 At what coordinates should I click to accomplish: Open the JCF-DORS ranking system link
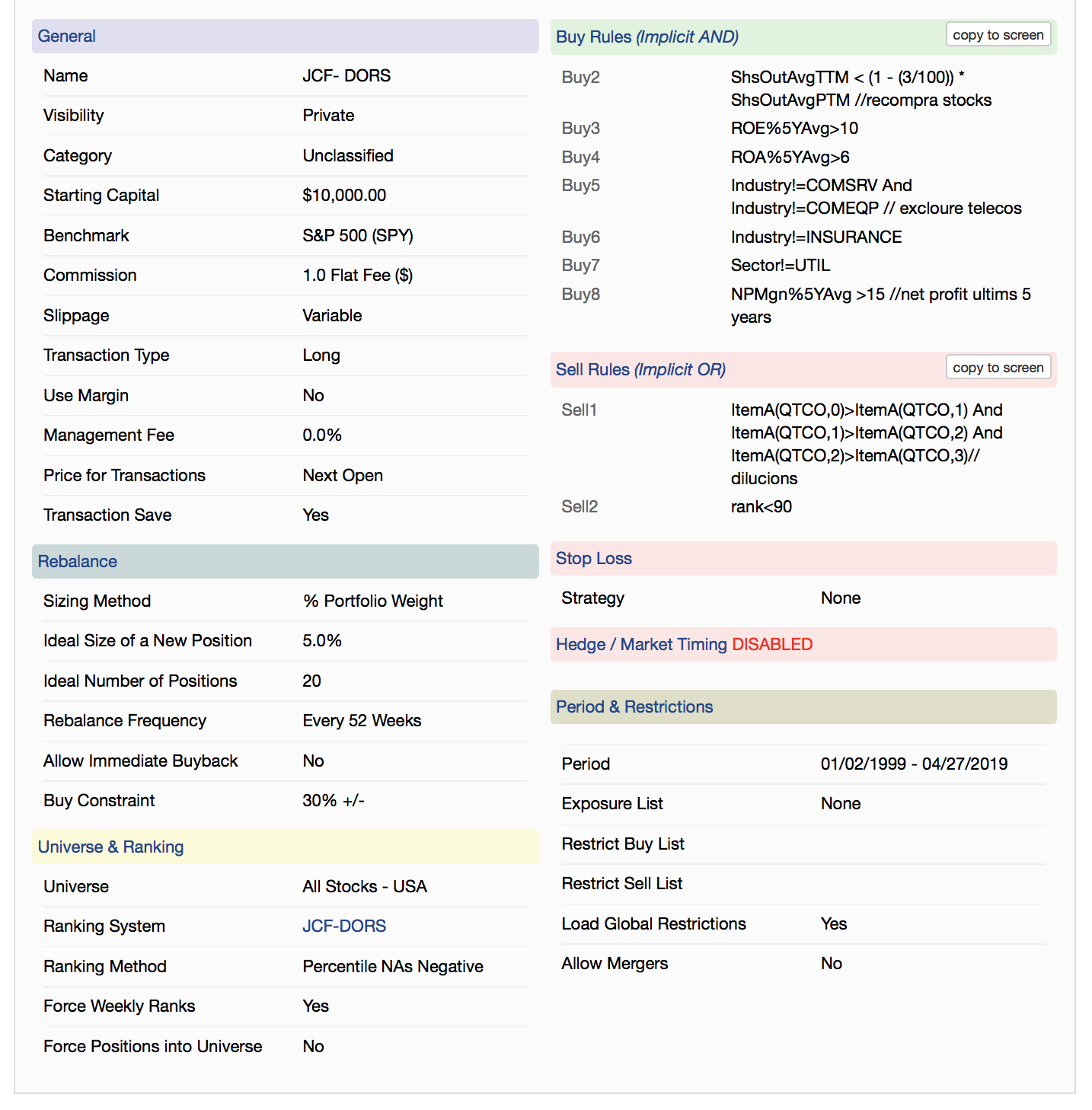344,926
